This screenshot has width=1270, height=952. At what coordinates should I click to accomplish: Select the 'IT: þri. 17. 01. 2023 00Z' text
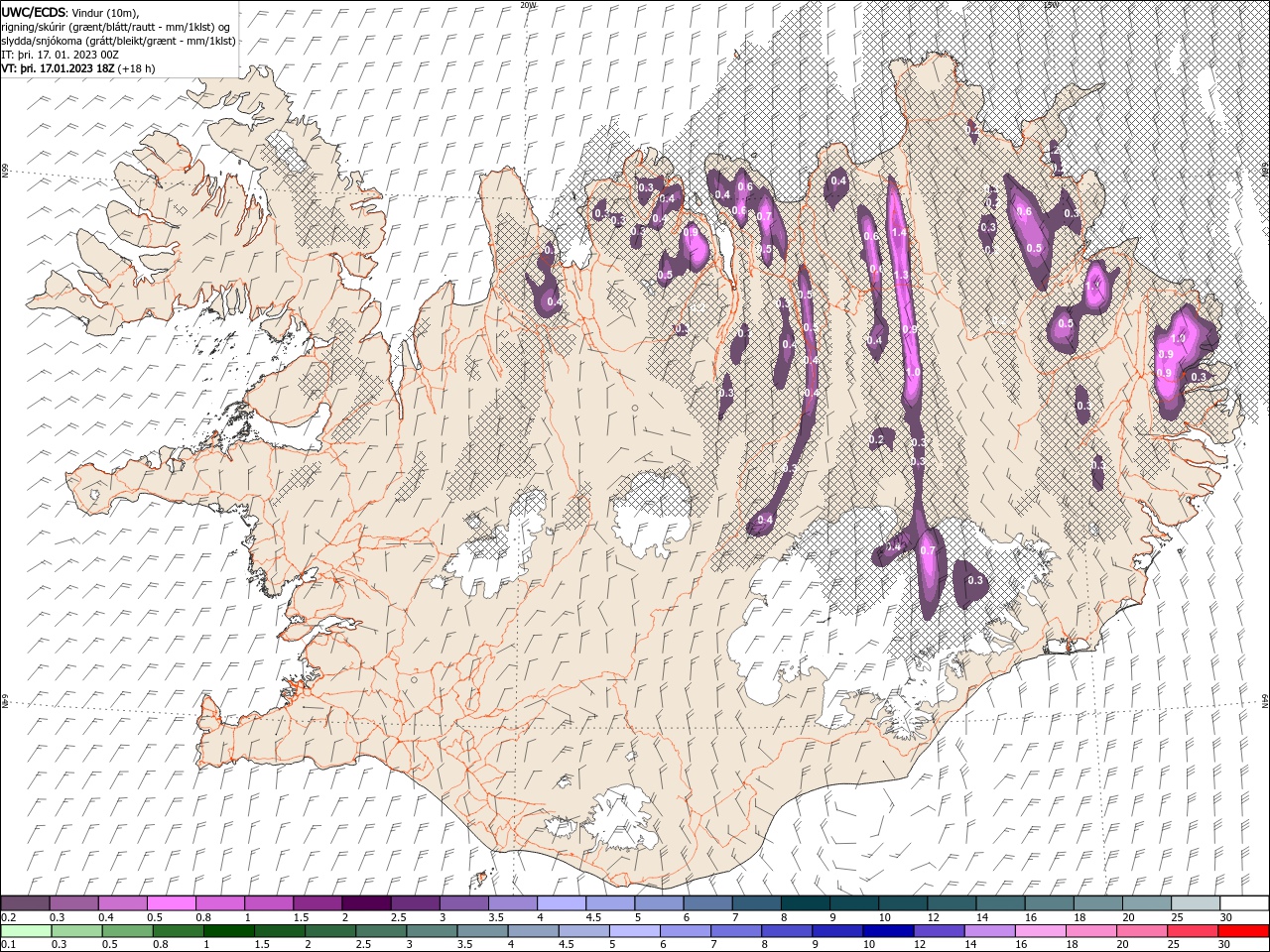point(58,55)
